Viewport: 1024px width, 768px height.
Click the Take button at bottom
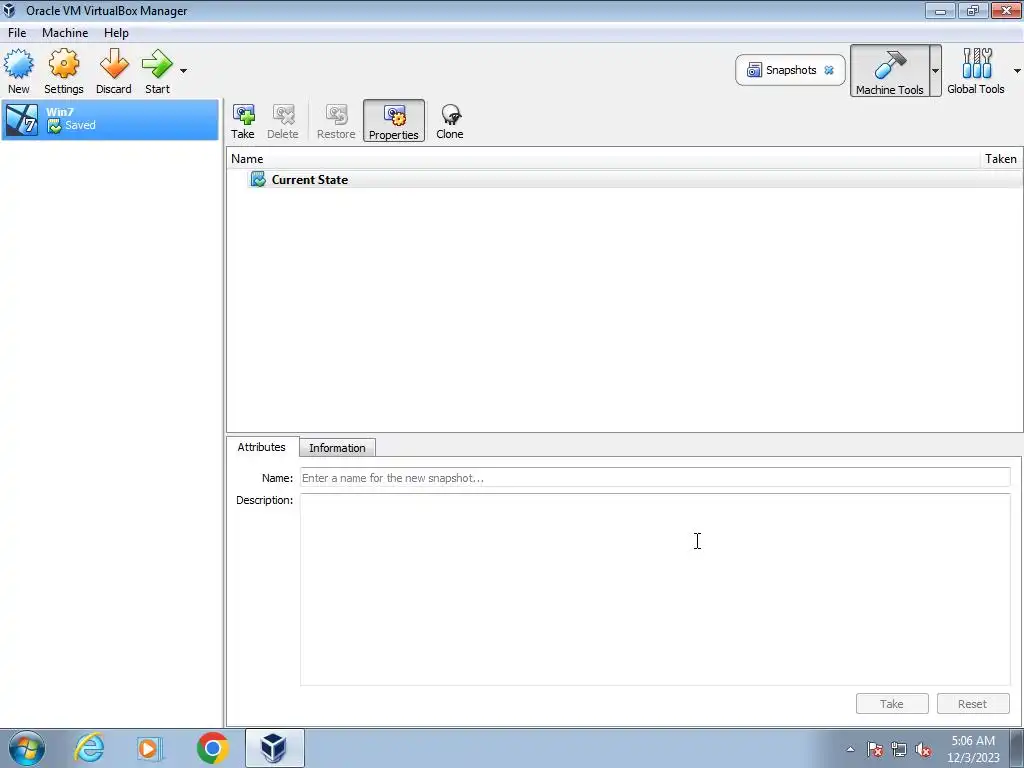891,704
